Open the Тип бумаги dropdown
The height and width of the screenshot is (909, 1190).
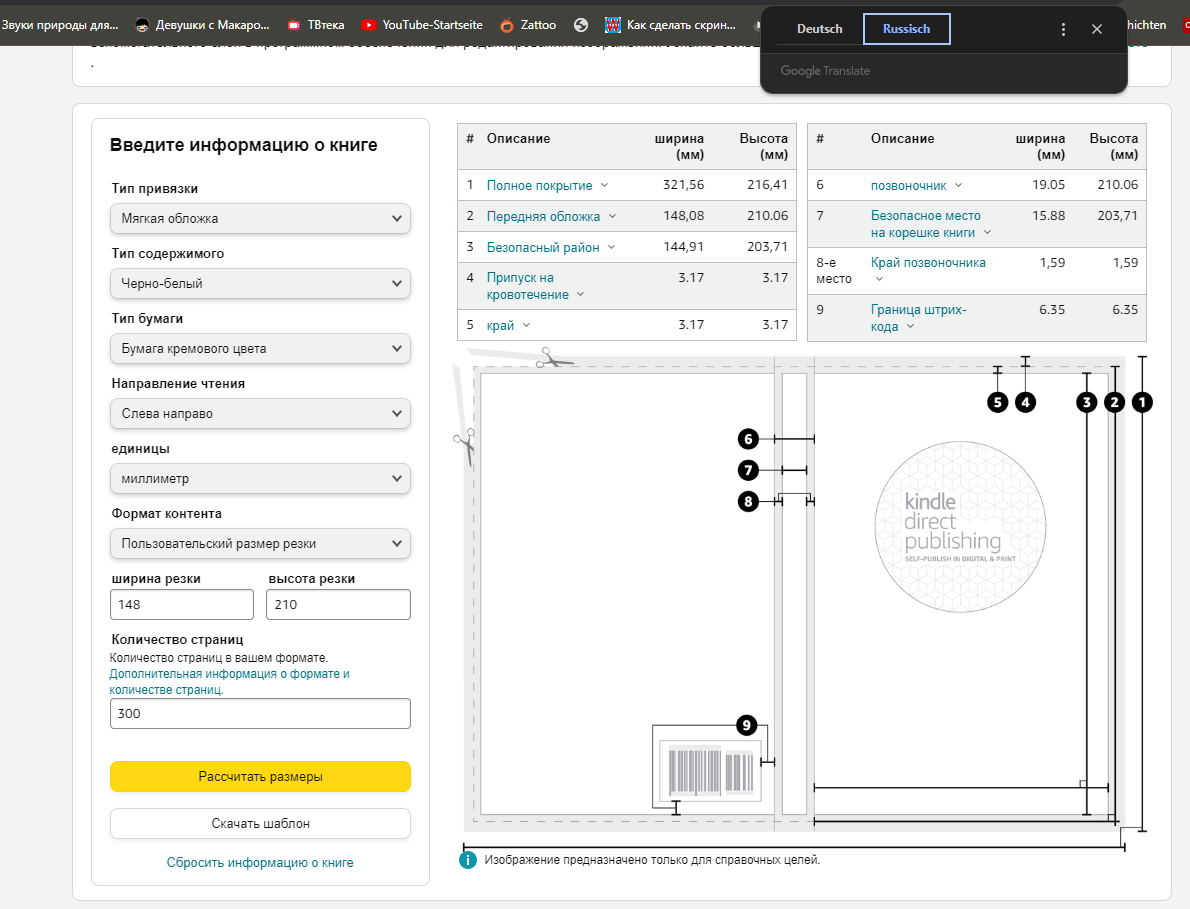pos(260,348)
